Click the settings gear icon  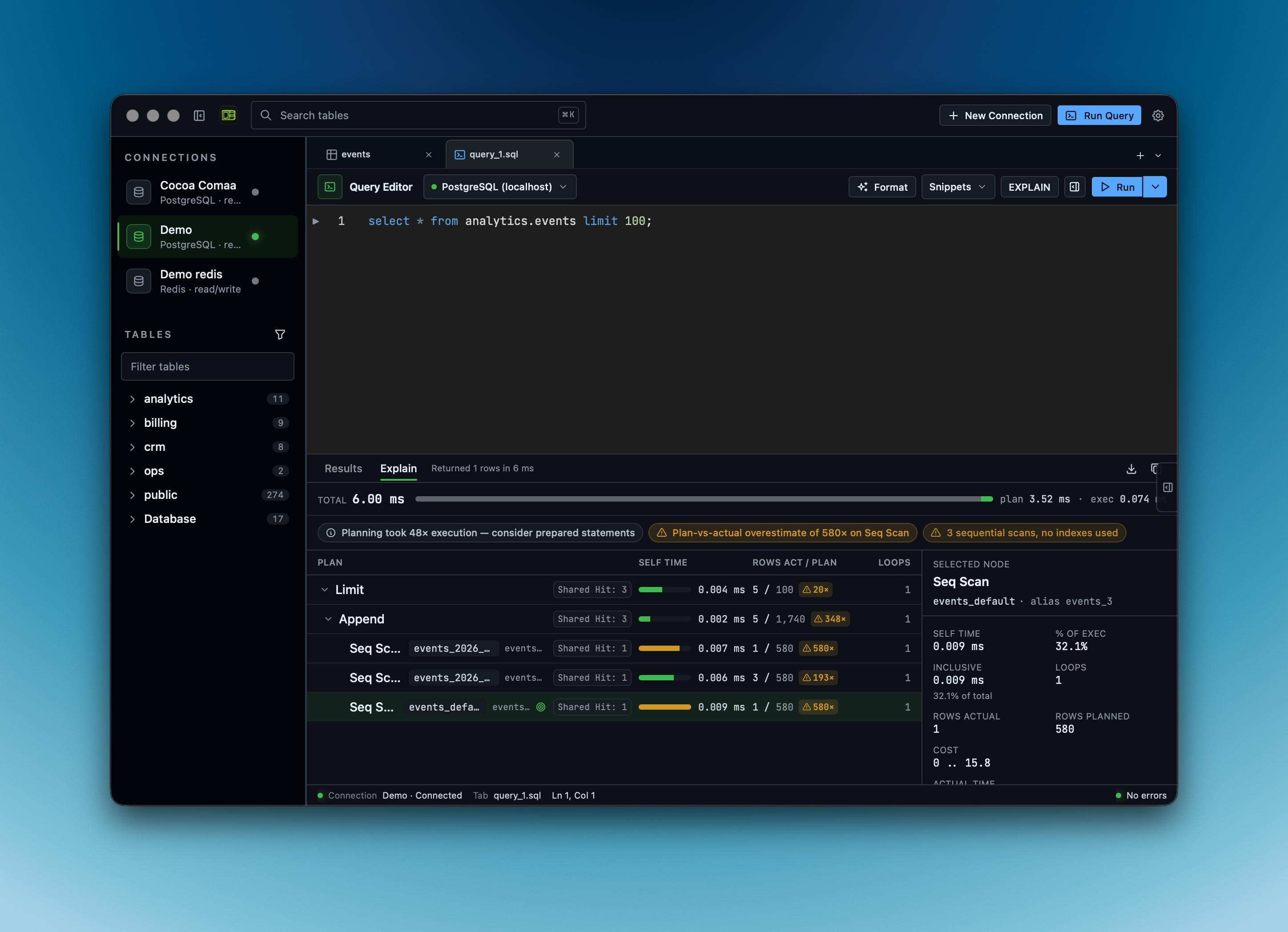(1158, 115)
